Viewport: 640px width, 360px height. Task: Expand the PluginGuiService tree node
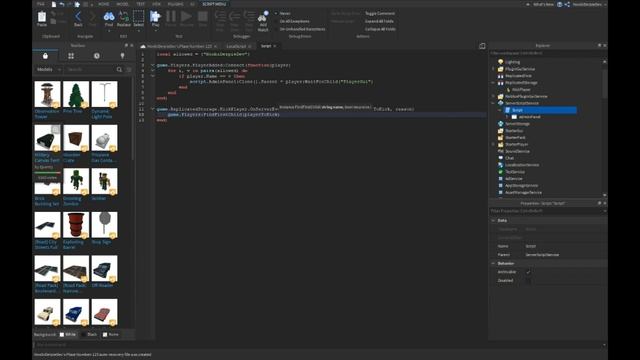point(493,69)
